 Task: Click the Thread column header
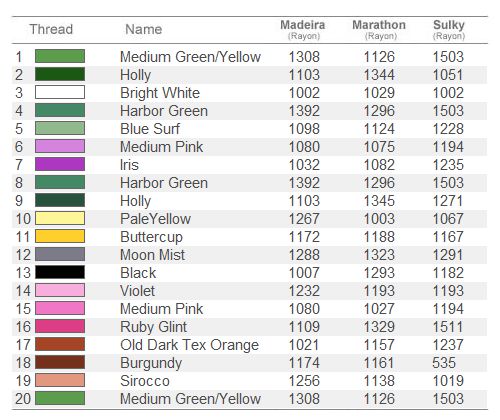tap(51, 29)
